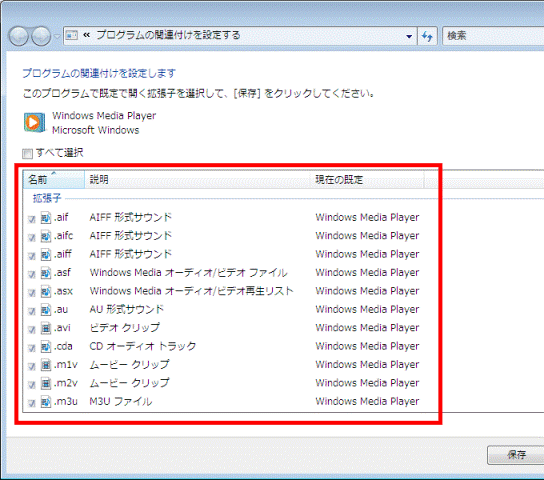
Task: Collapse the 拡張子 group header
Action: click(47, 198)
